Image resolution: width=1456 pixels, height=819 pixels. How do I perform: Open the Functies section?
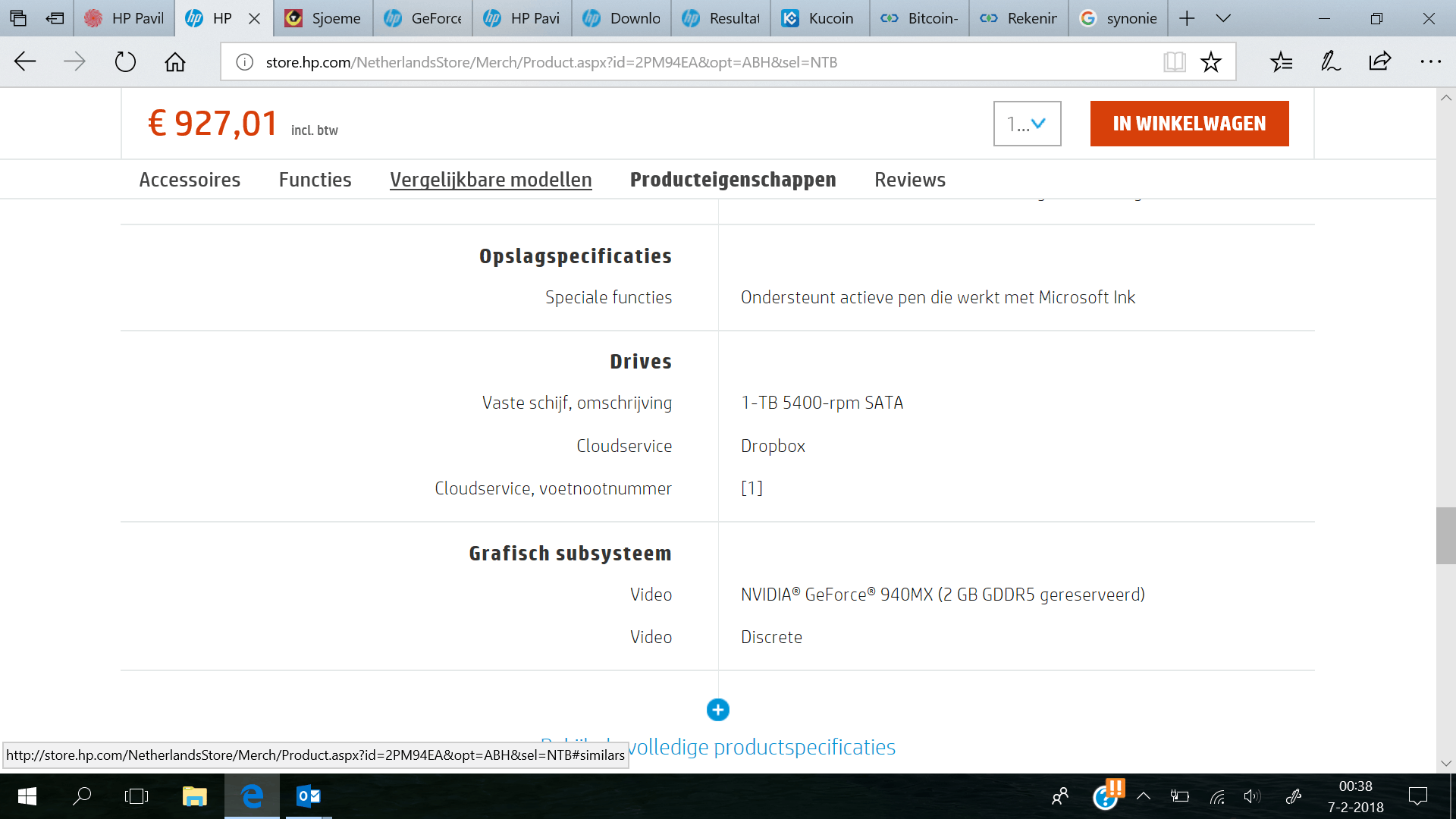click(315, 180)
